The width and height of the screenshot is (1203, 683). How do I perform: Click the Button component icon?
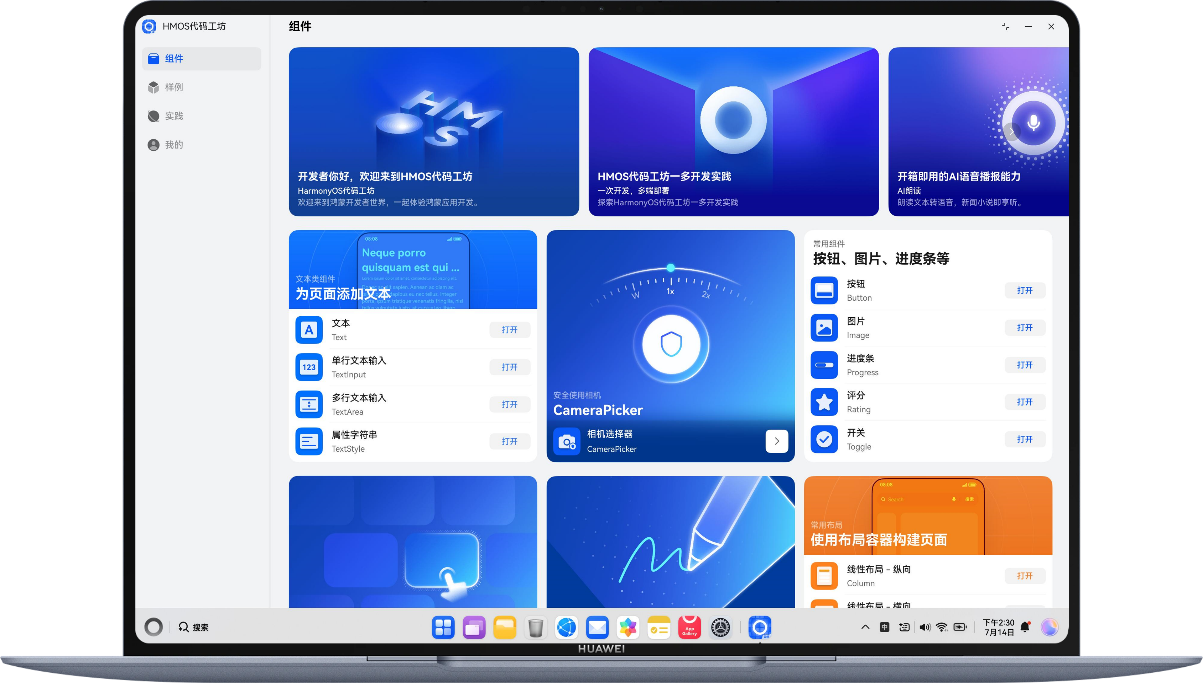pyautogui.click(x=823, y=290)
